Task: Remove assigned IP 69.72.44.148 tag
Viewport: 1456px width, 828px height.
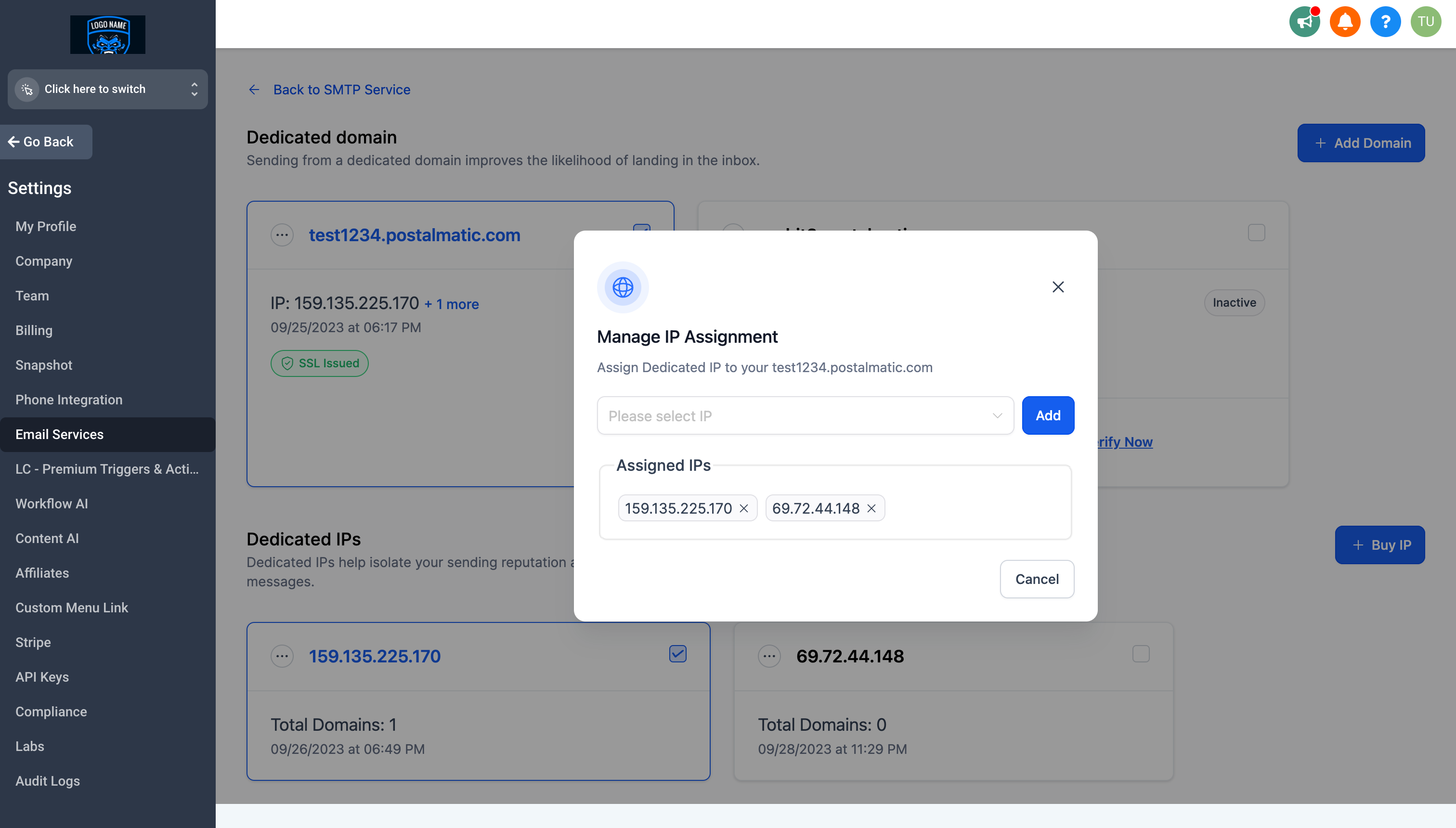Action: [x=871, y=508]
